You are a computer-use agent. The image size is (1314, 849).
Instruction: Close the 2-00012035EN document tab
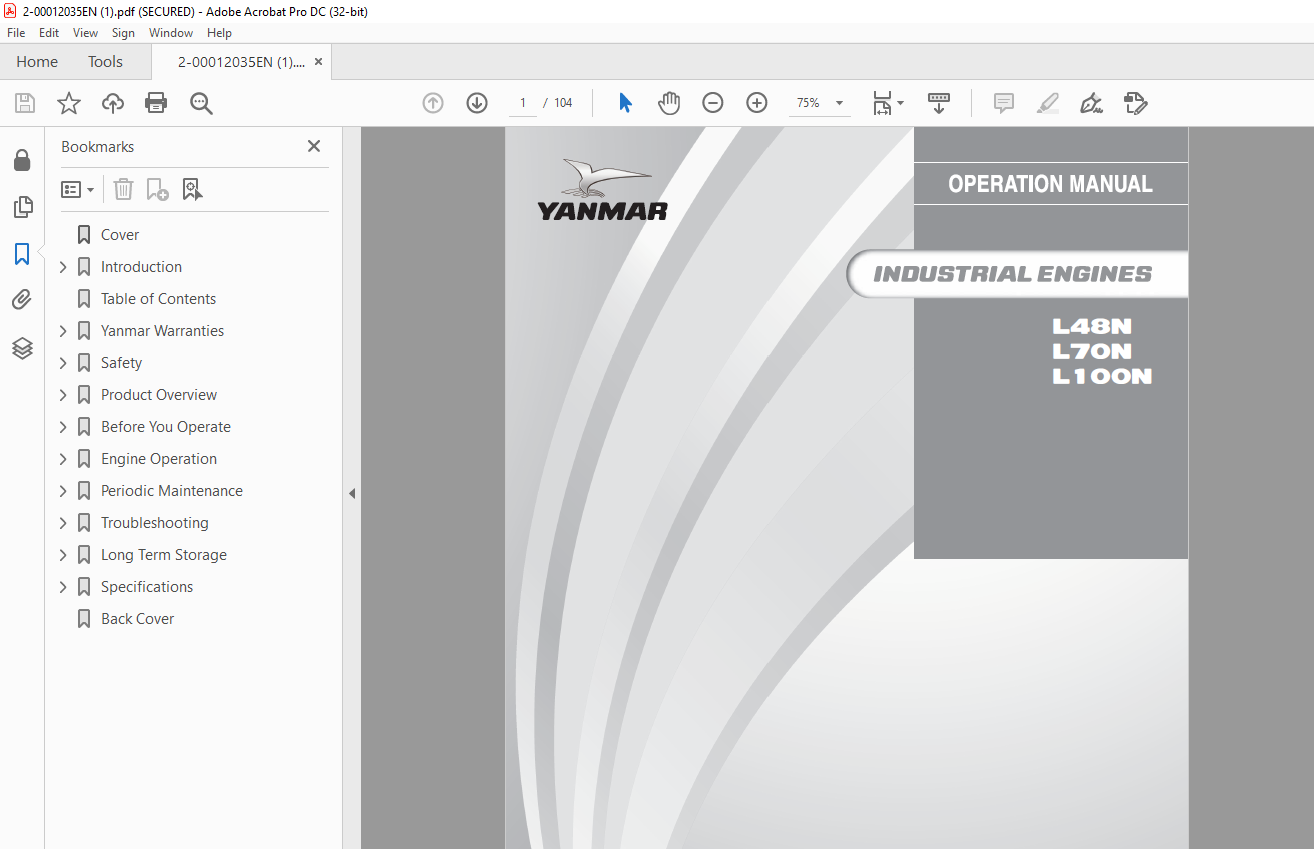[319, 62]
